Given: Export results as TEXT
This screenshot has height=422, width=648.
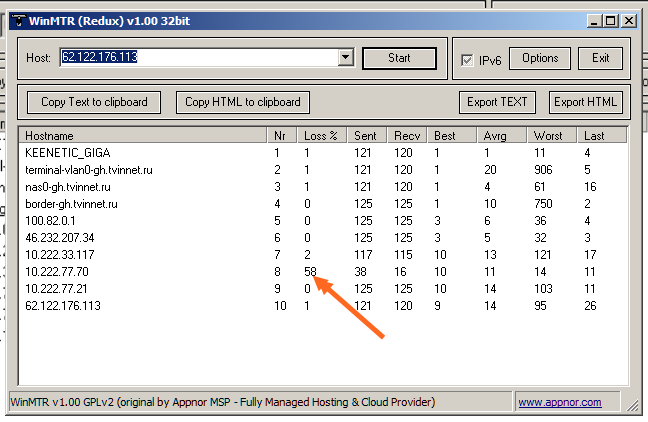Looking at the screenshot, I should [498, 102].
